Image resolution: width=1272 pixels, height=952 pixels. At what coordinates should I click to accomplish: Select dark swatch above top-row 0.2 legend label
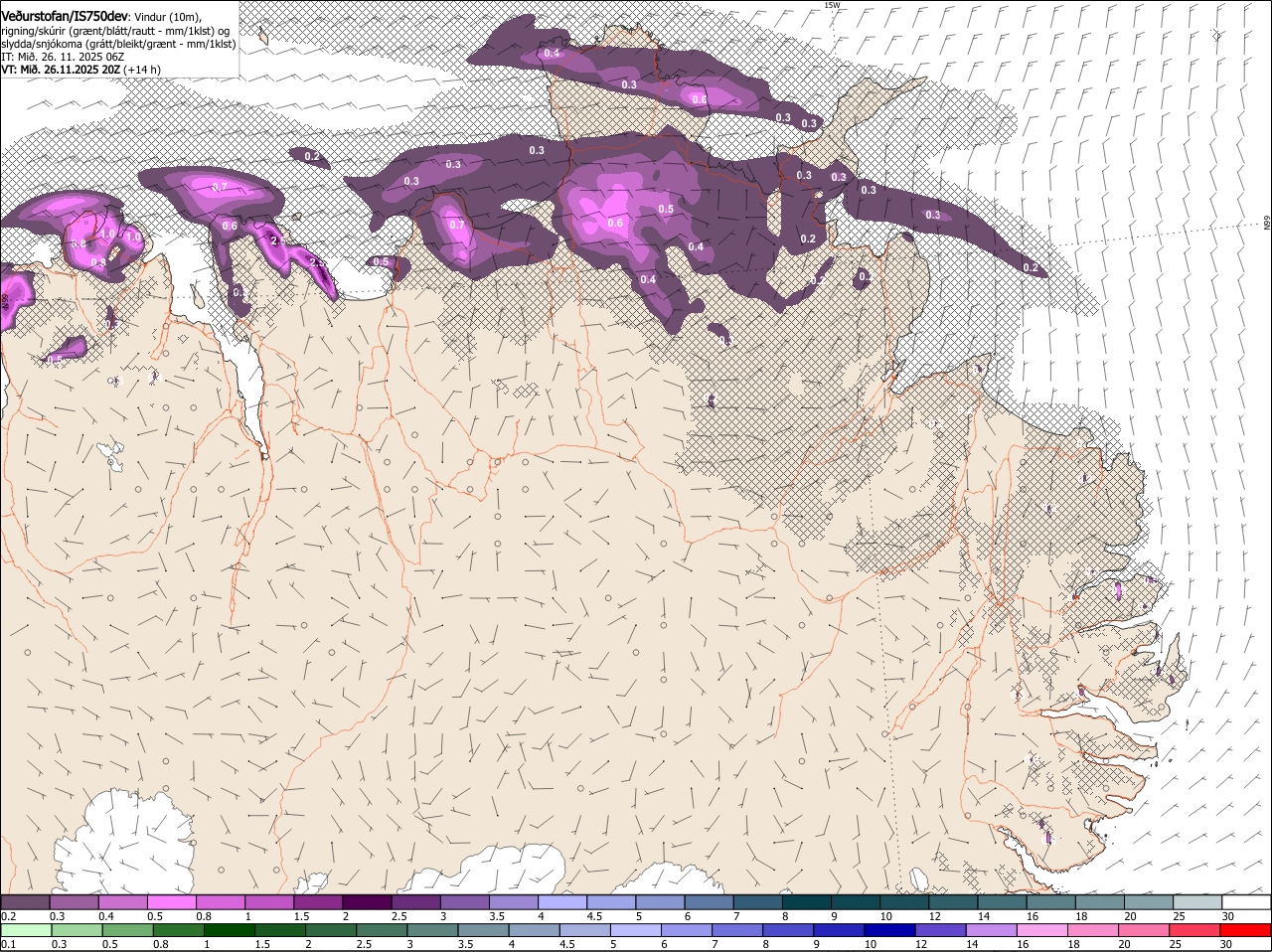[25, 902]
